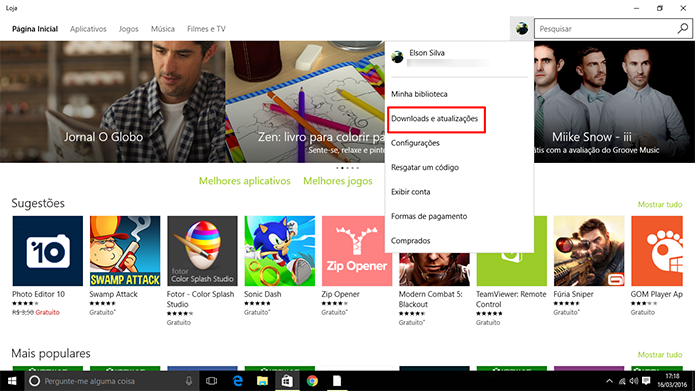Expand the hidden system tray icons
This screenshot has height=391, width=695.
[609, 381]
